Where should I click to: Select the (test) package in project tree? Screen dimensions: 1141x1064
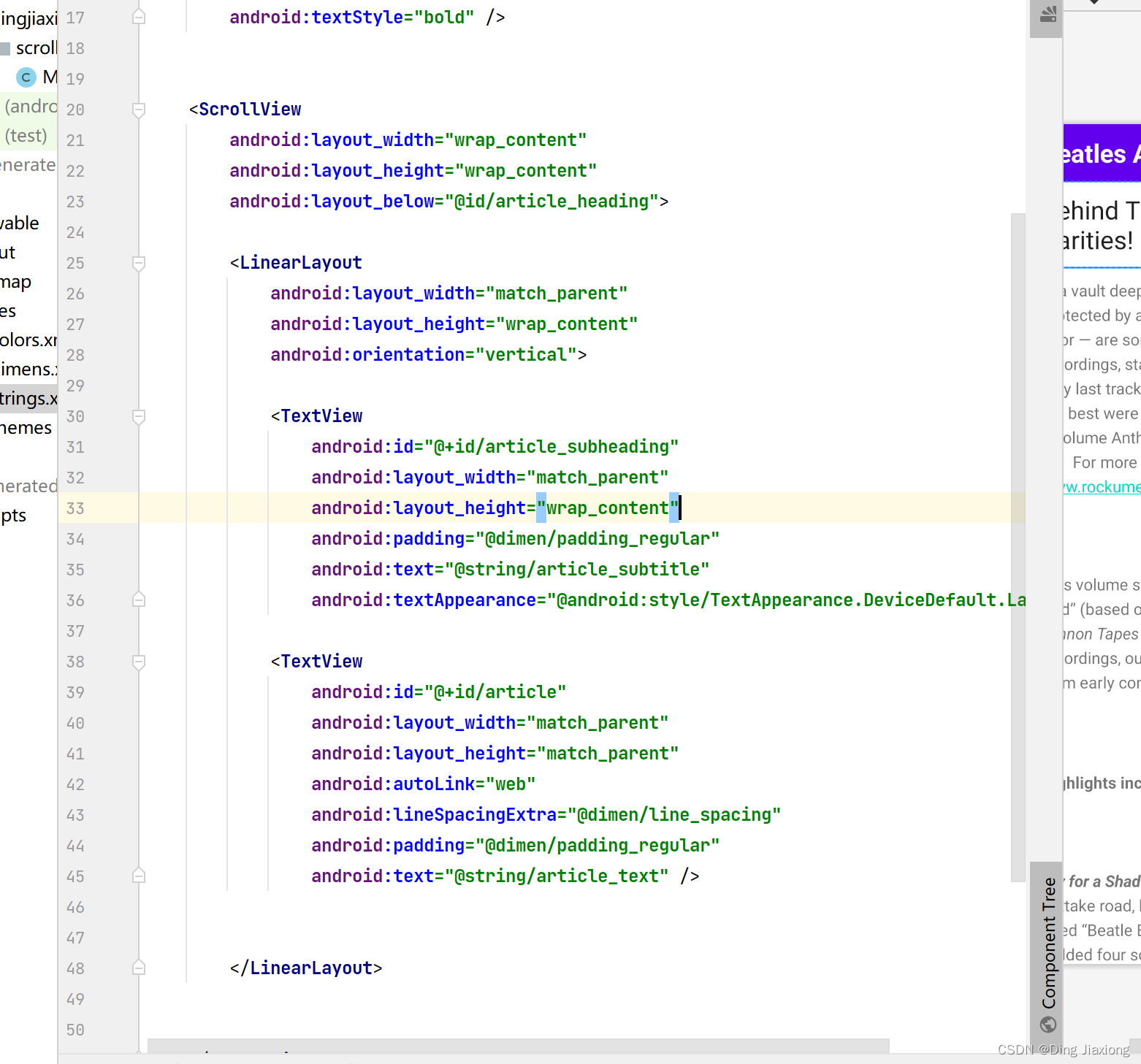pos(26,136)
